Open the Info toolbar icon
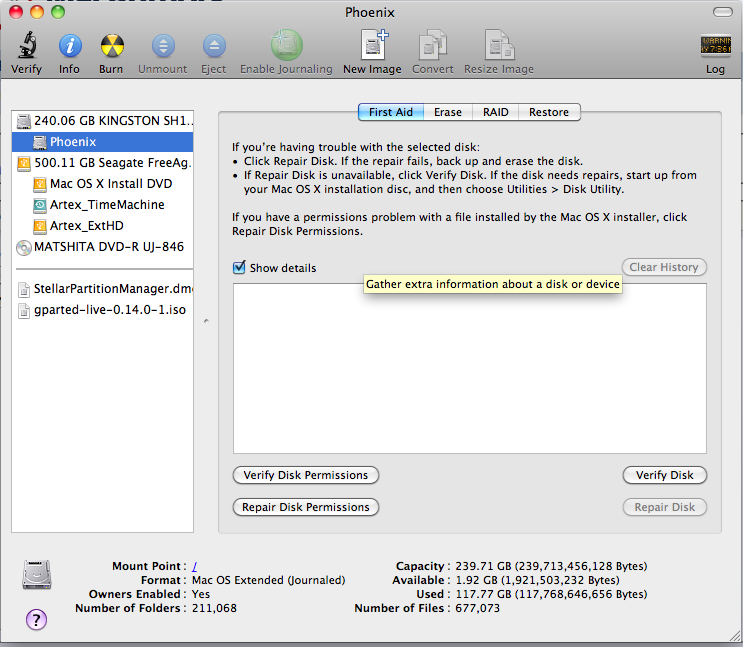743x647 pixels. (70, 46)
